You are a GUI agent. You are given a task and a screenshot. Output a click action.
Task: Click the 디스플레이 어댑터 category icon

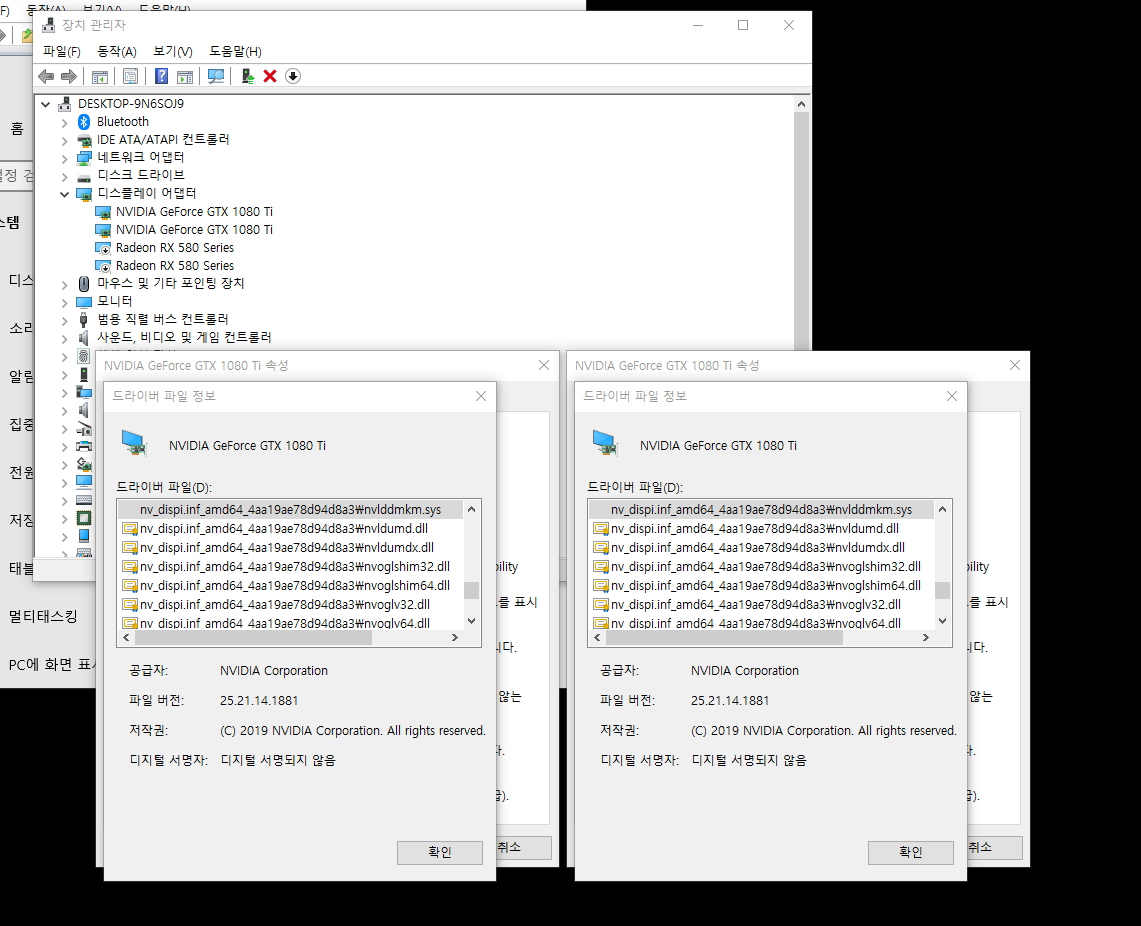click(x=84, y=193)
